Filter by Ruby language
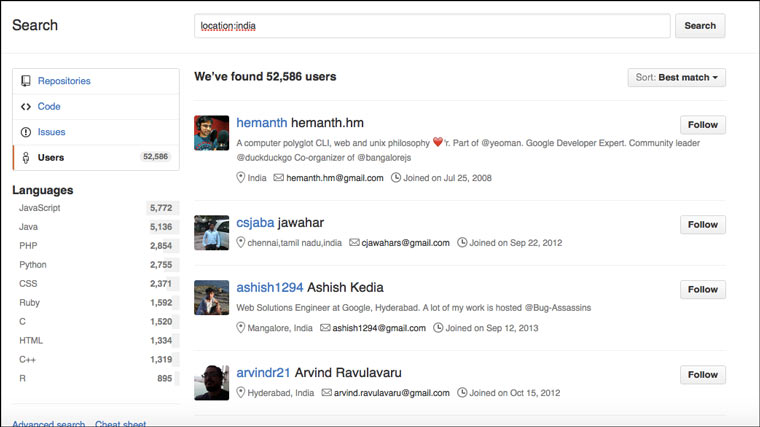Image resolution: width=760 pixels, height=427 pixels. [96, 302]
